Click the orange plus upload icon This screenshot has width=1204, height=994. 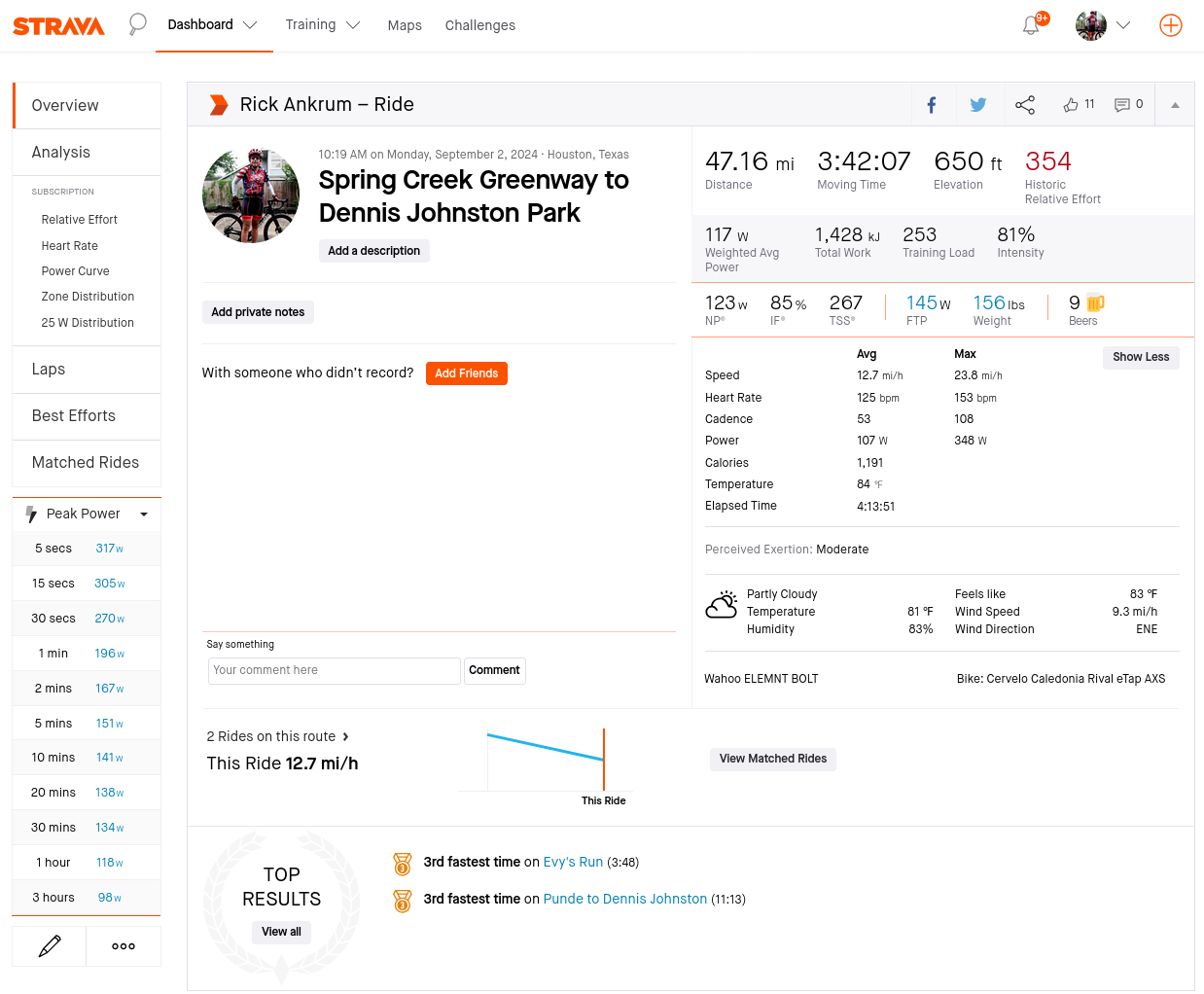click(1171, 25)
